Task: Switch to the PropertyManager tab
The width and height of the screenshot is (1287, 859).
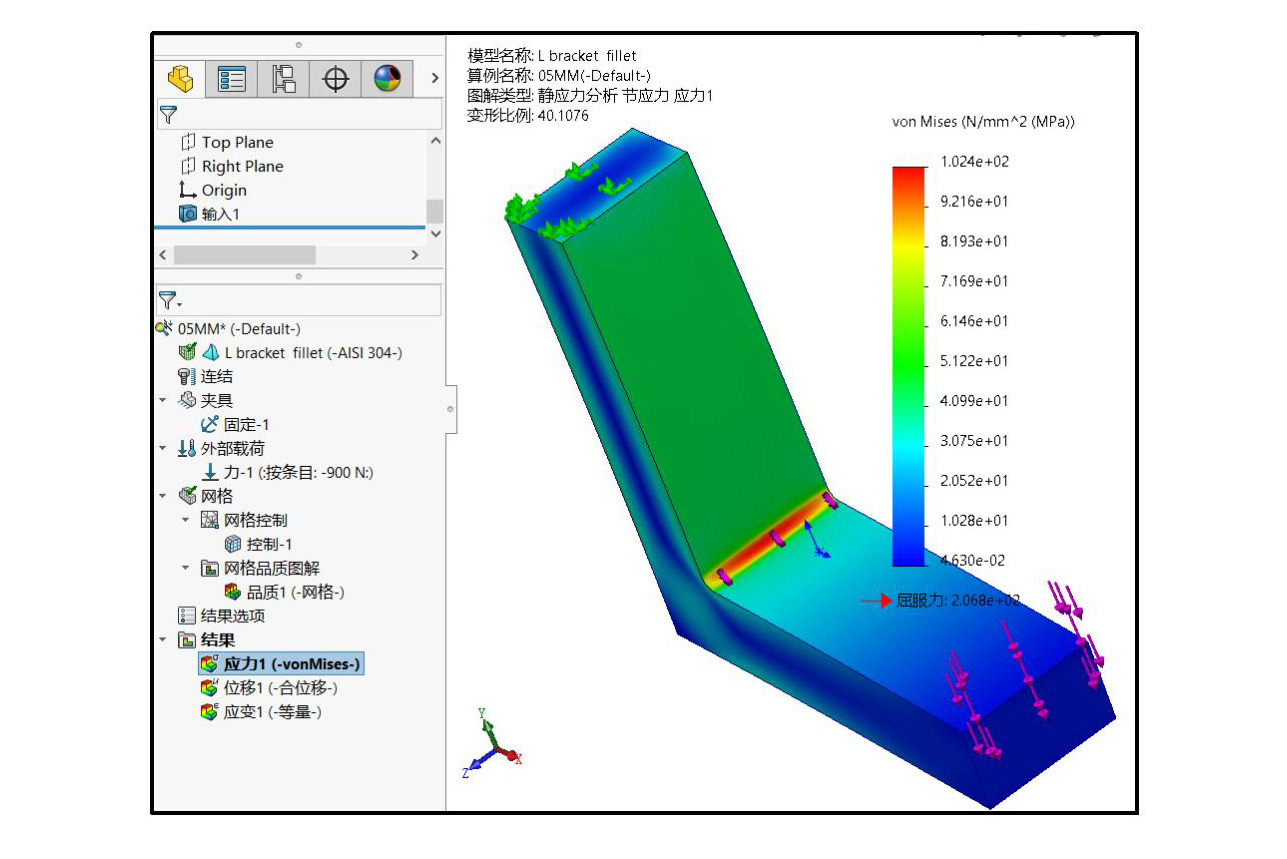Action: click(x=232, y=79)
